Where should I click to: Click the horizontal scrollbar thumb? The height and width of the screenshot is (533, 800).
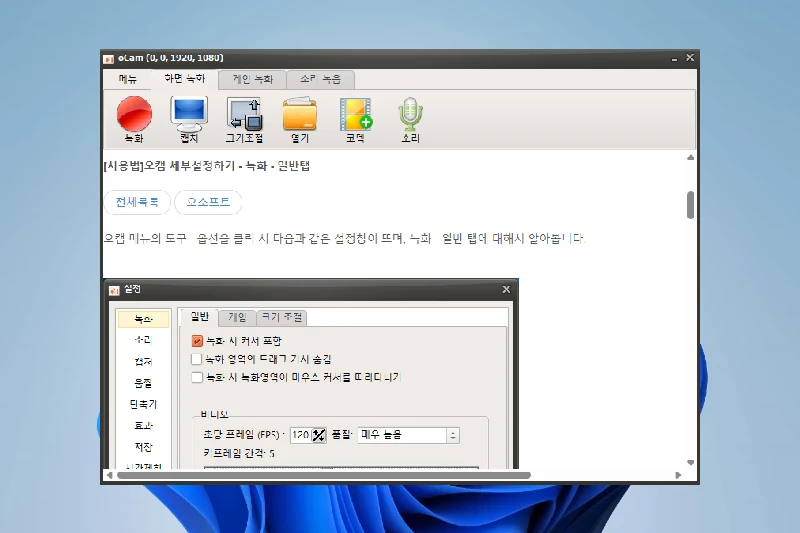click(x=324, y=475)
